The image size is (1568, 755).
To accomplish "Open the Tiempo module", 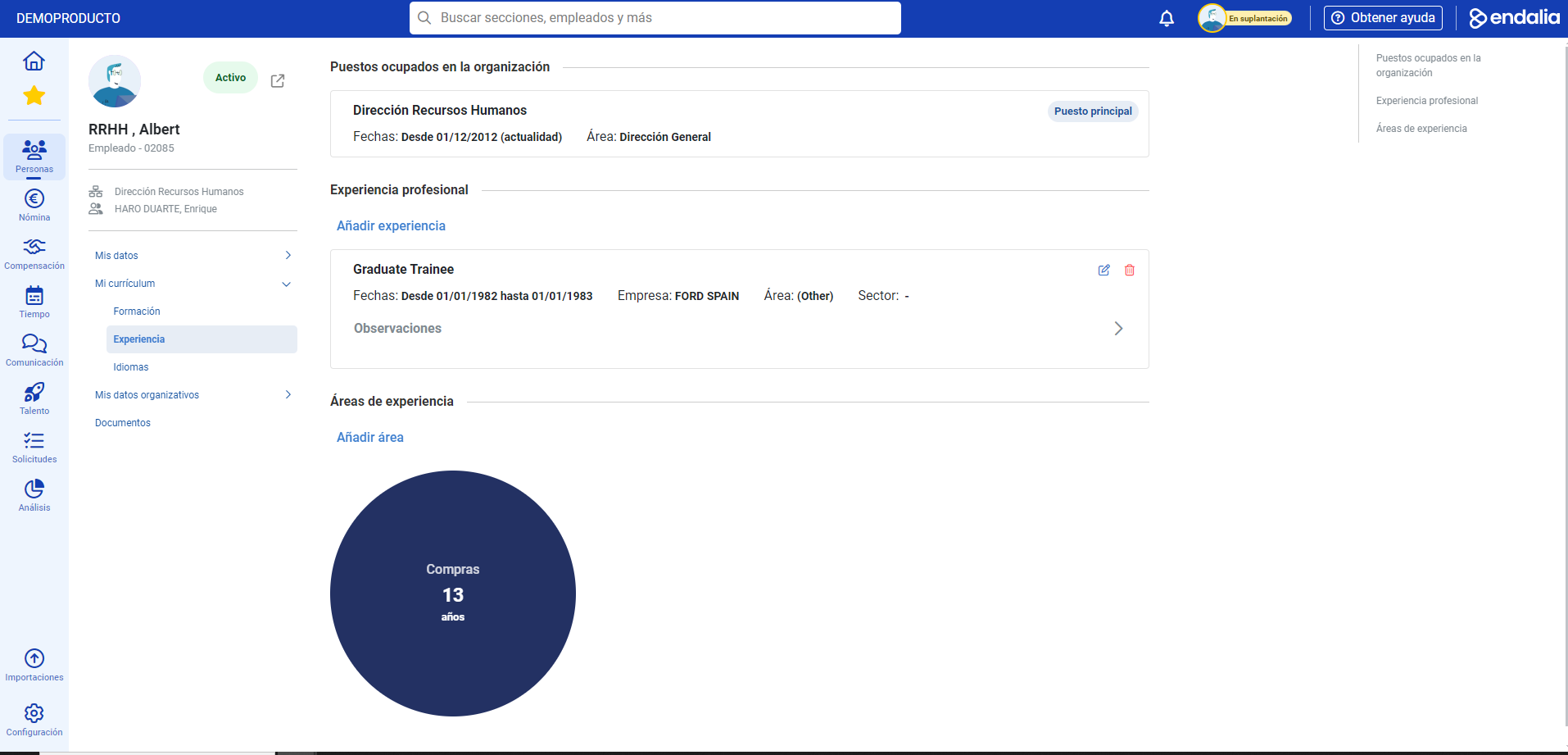I will point(34,302).
